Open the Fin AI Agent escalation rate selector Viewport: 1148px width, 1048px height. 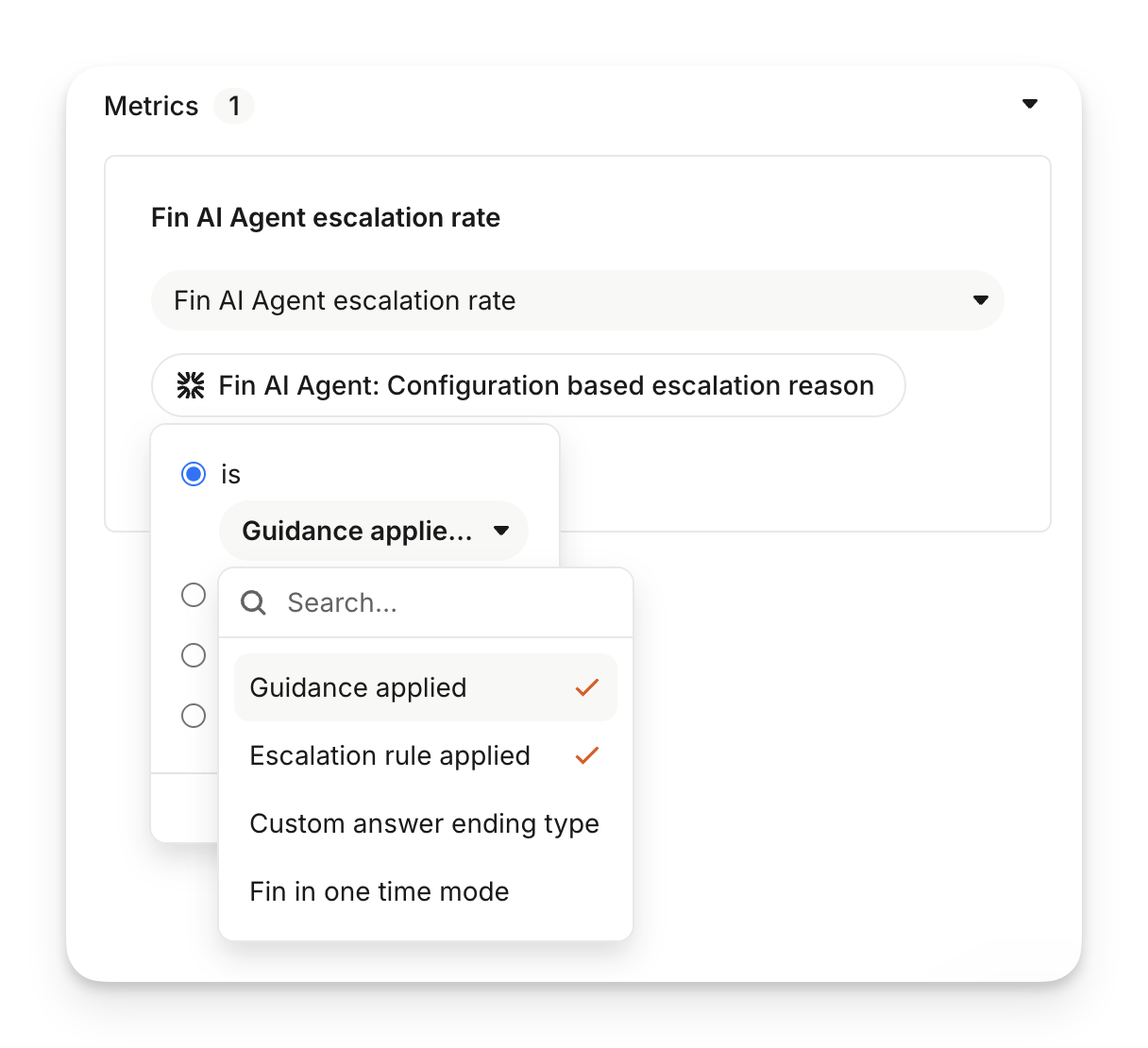coord(566,300)
